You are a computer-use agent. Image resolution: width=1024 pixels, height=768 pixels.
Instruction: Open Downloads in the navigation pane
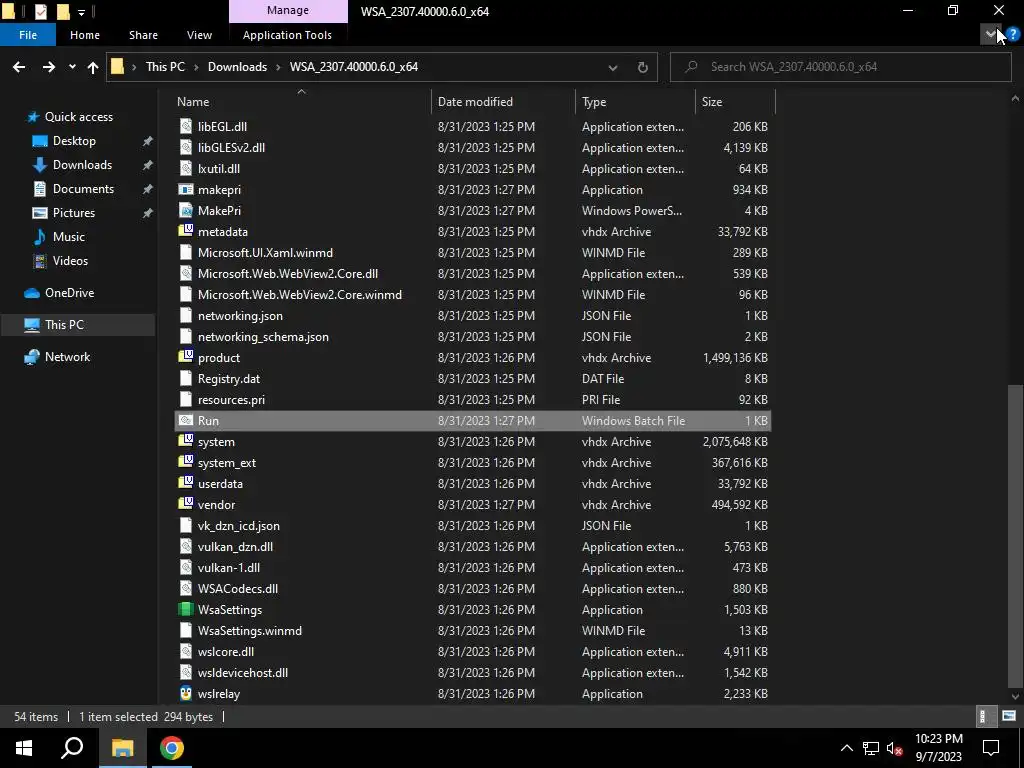pyautogui.click(x=82, y=165)
